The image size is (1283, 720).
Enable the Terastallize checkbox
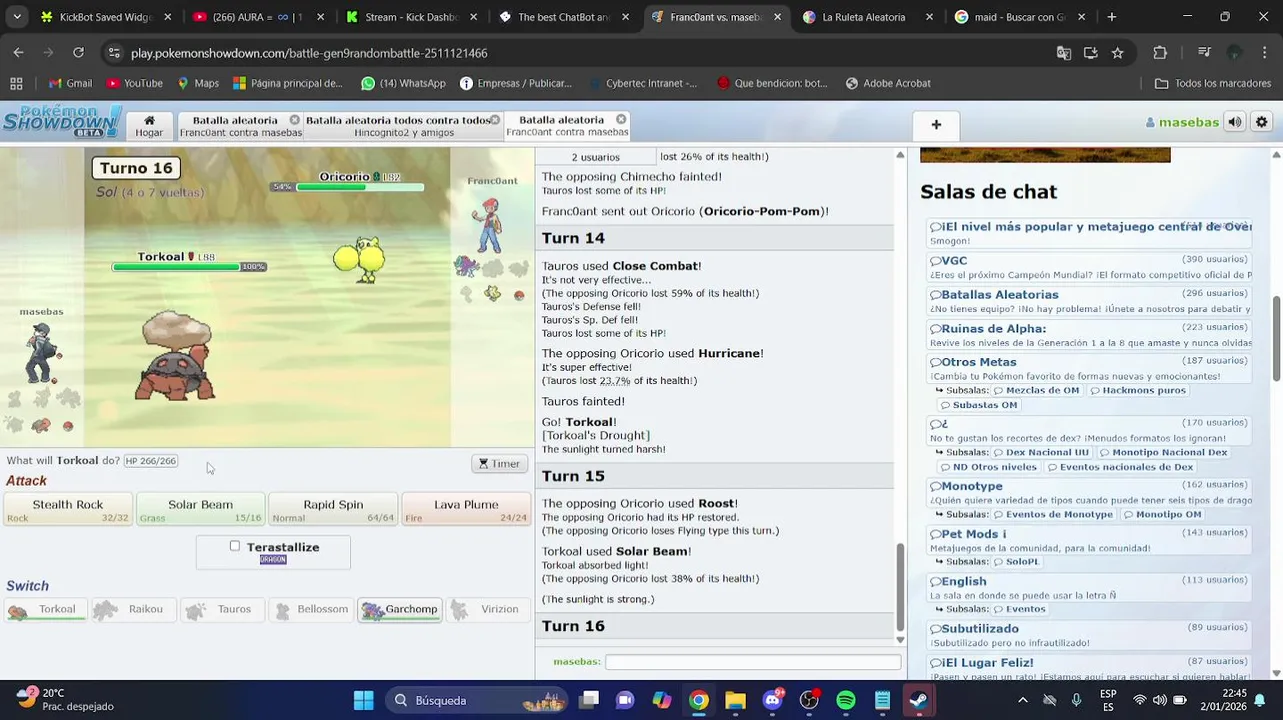(235, 546)
